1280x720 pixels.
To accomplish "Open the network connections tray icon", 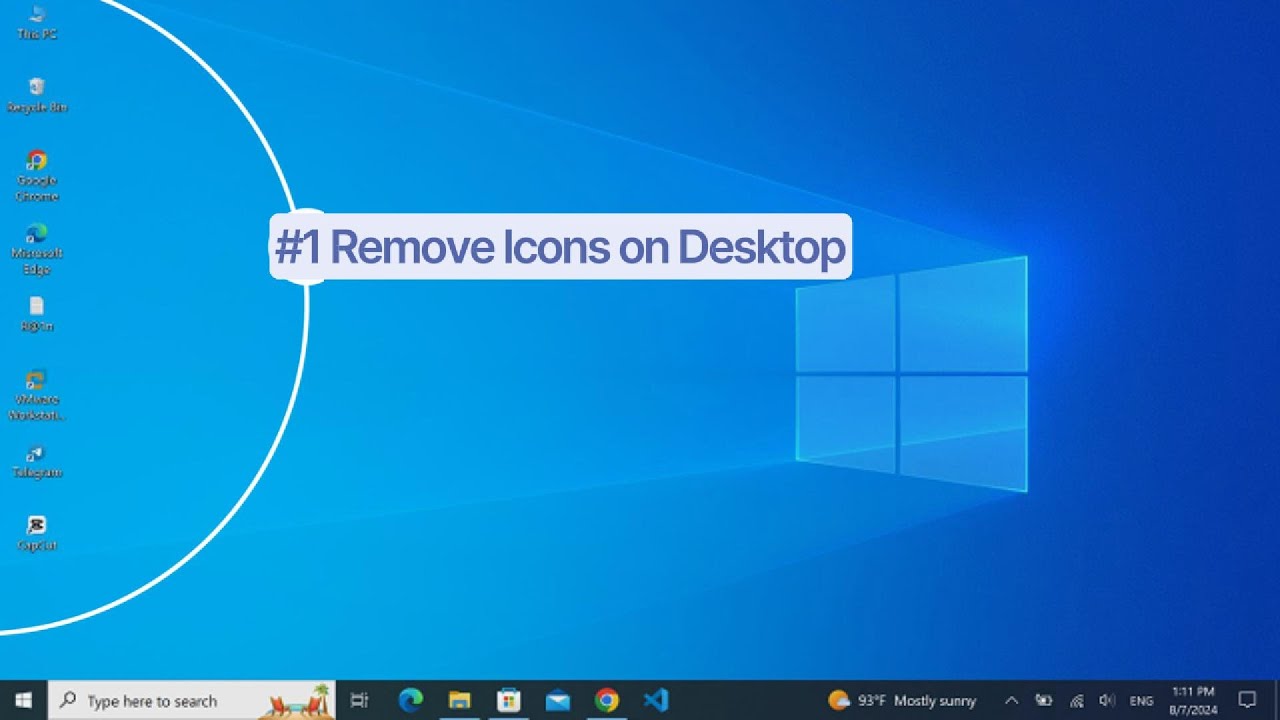I will (x=1076, y=700).
